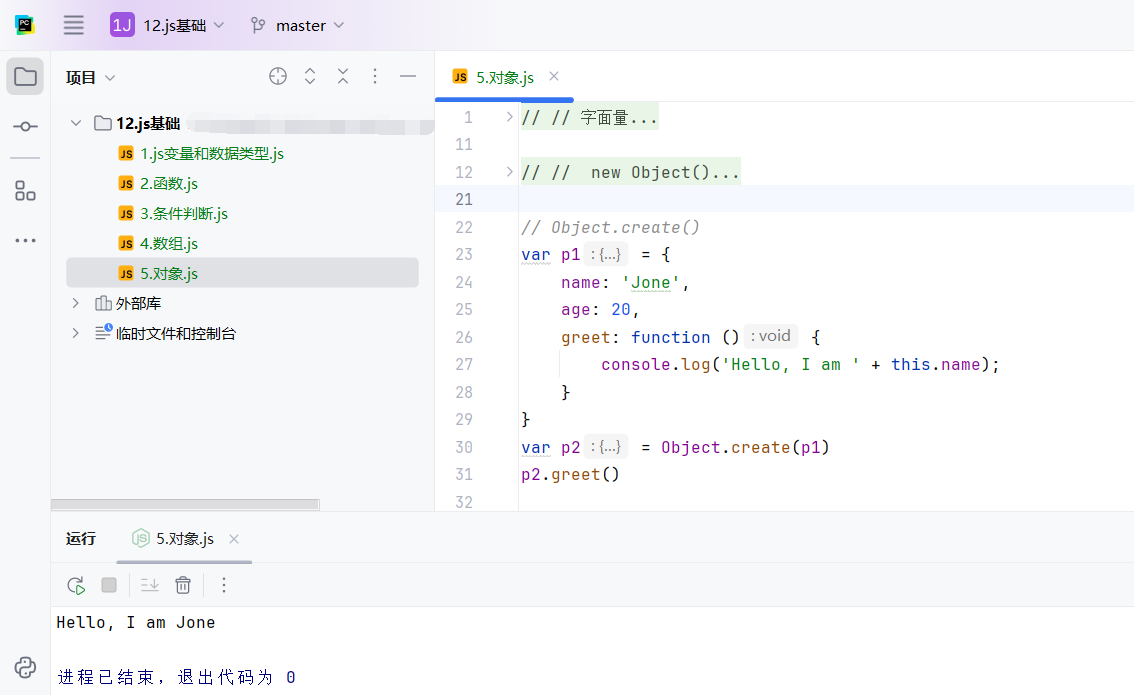Rerun 5.对象.js script

pos(76,585)
